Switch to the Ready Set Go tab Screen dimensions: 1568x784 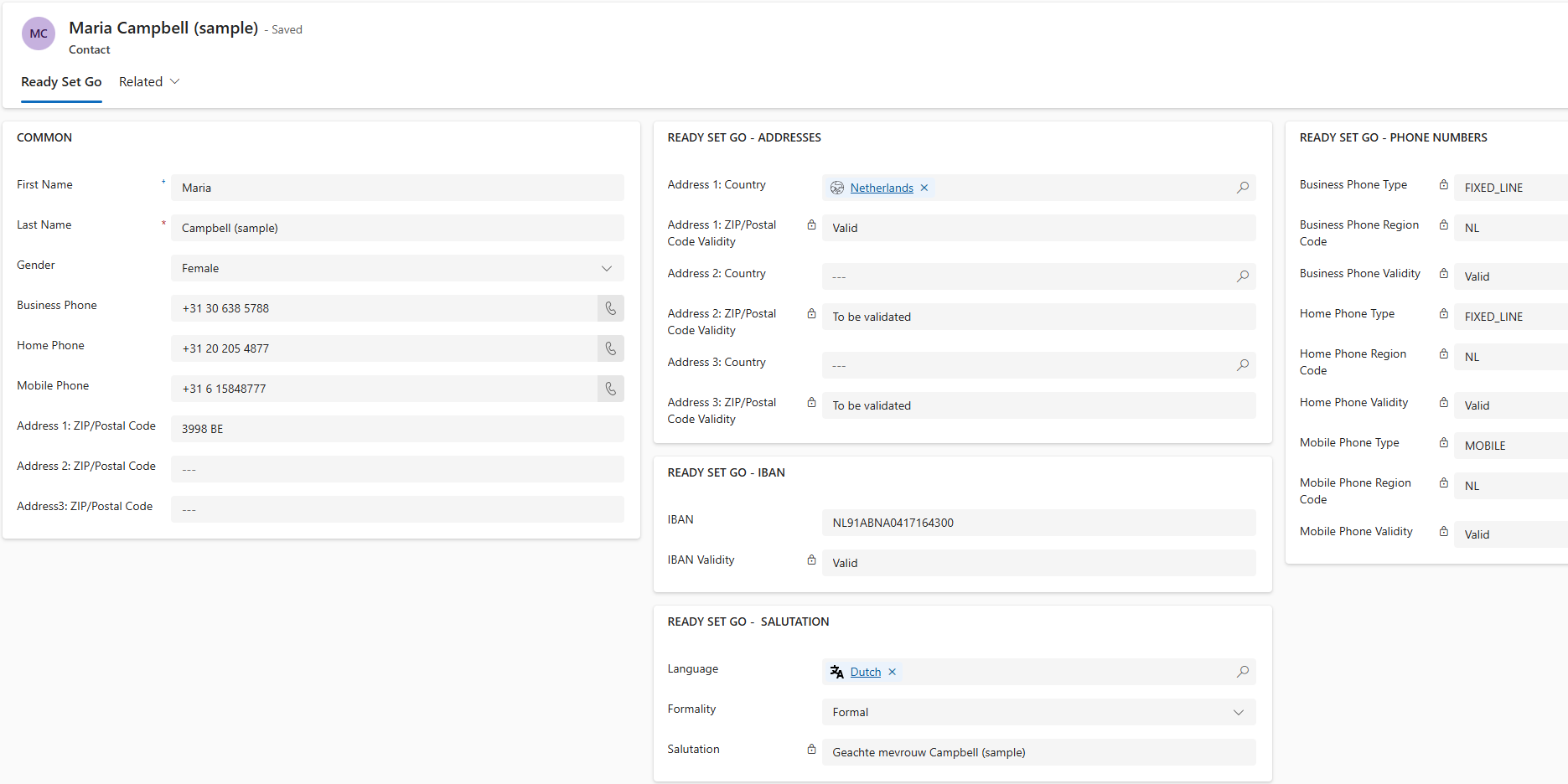tap(60, 81)
